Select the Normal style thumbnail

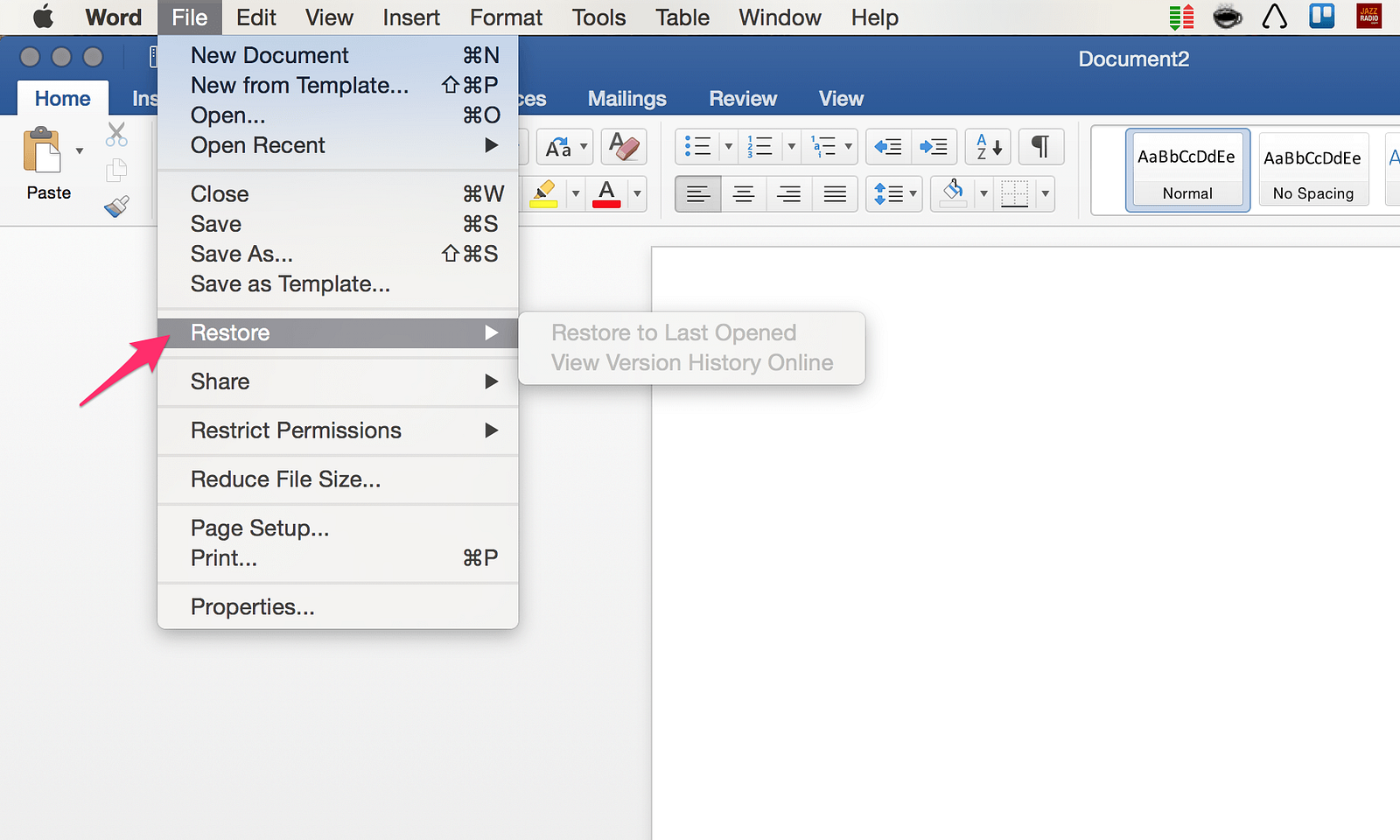click(x=1187, y=170)
